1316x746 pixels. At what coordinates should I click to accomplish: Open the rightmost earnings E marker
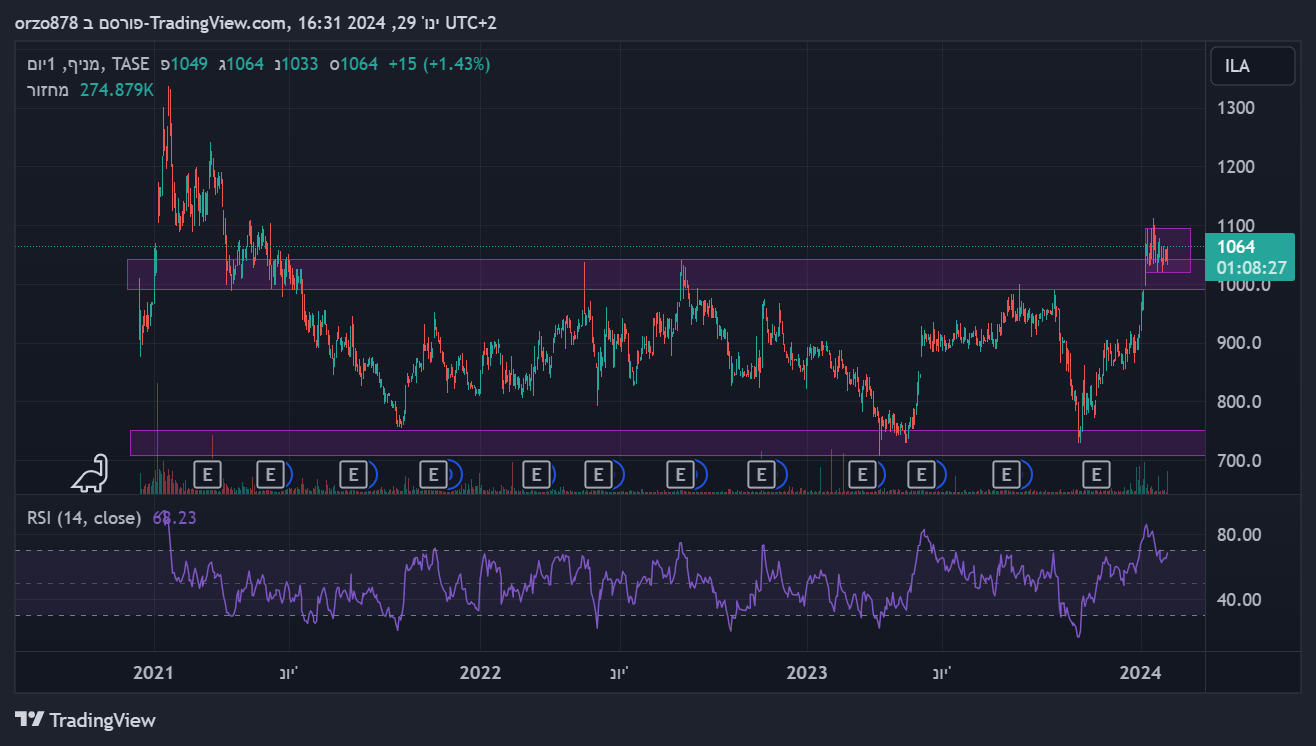[1097, 473]
